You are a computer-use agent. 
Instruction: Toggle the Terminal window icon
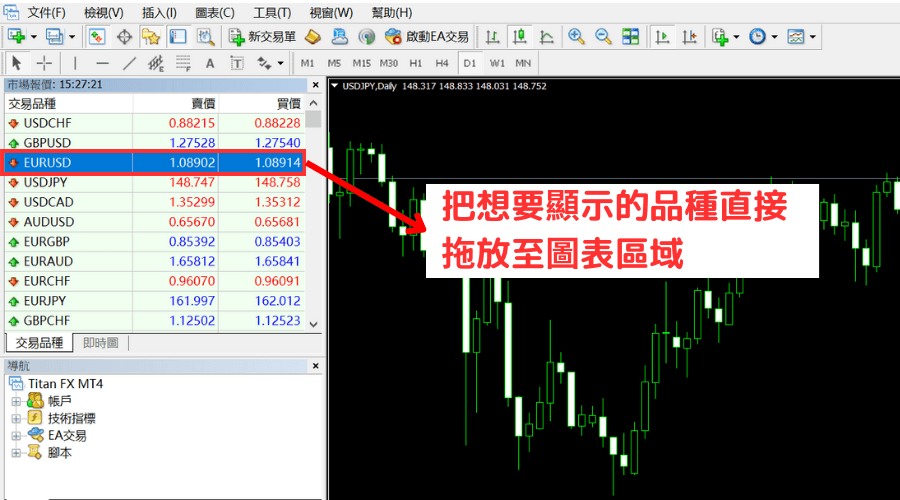pyautogui.click(x=178, y=37)
